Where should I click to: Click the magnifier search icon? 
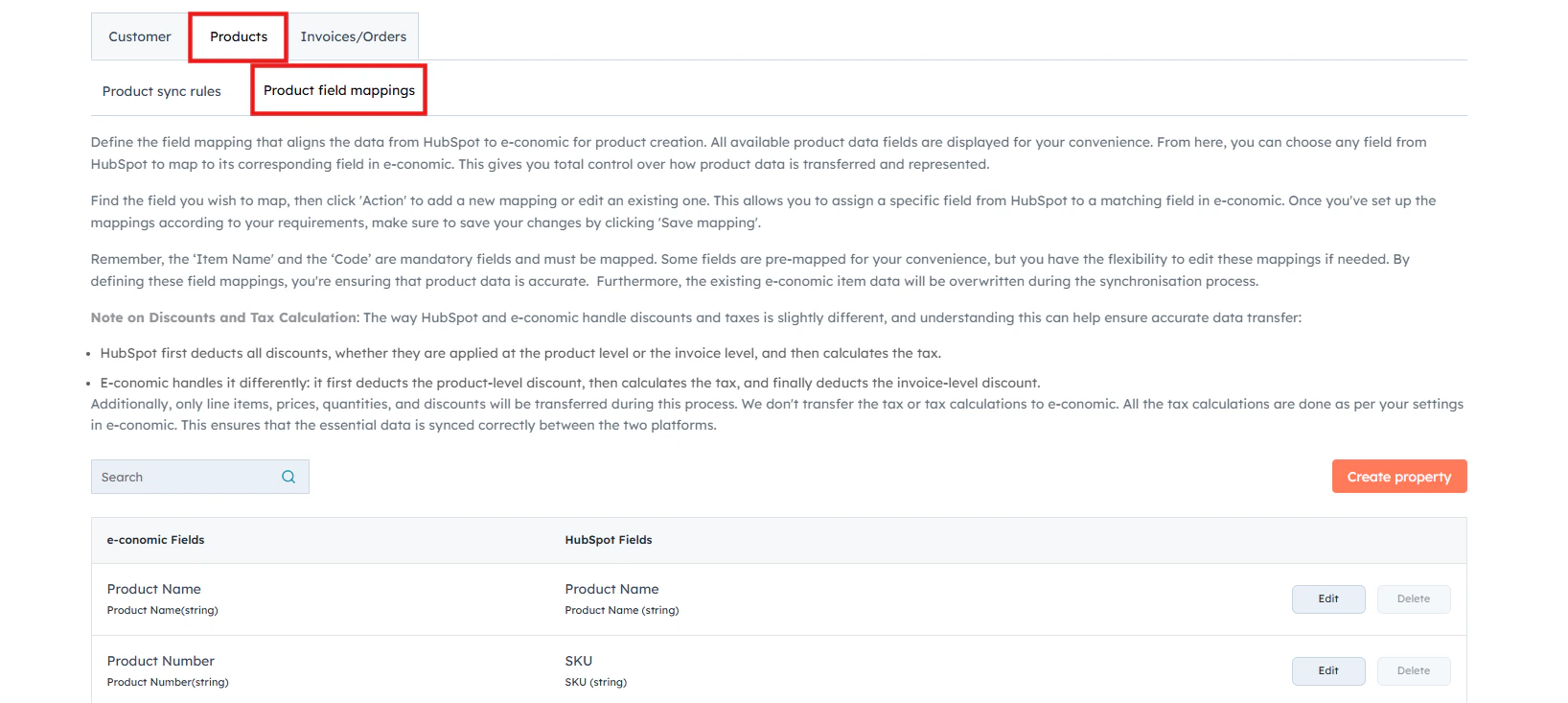point(288,477)
